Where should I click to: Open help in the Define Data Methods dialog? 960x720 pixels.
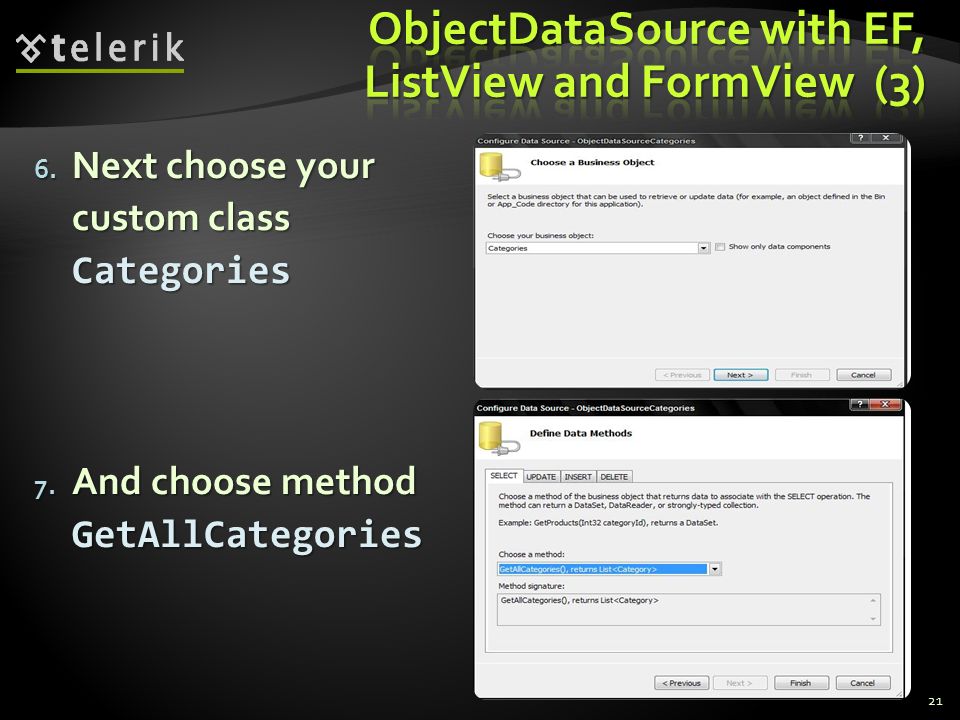pyautogui.click(x=859, y=404)
